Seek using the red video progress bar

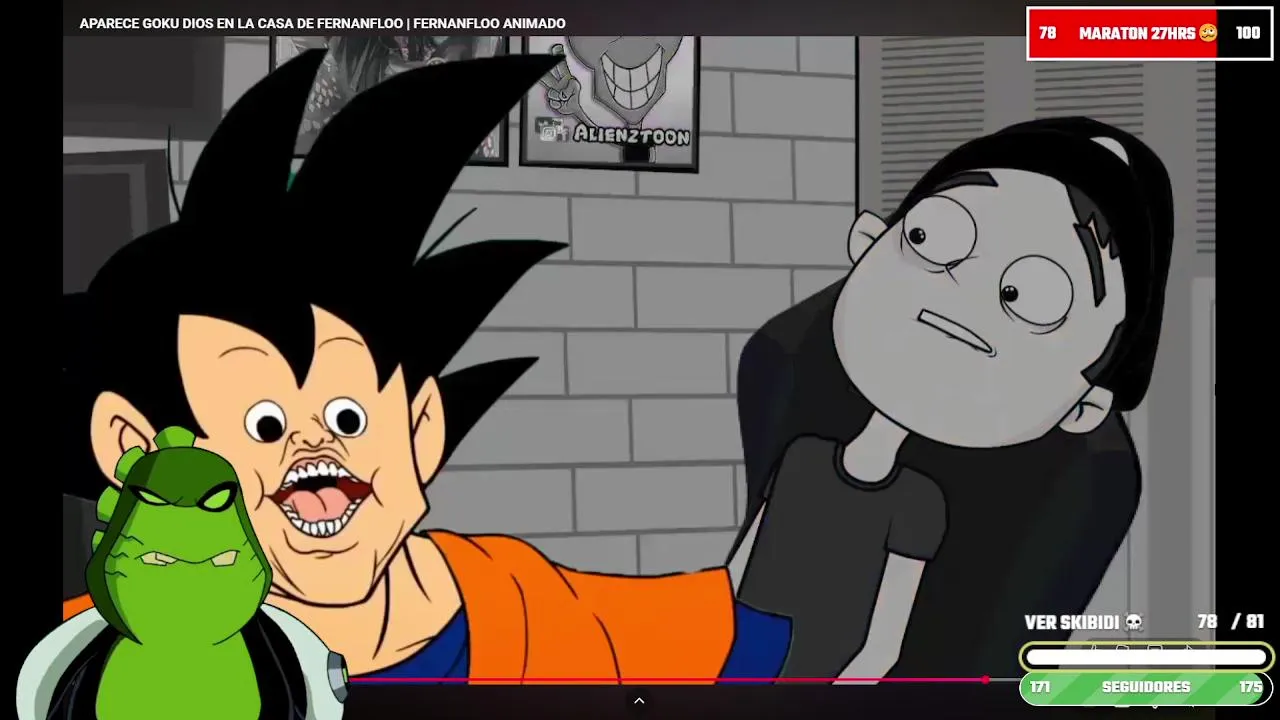666,680
